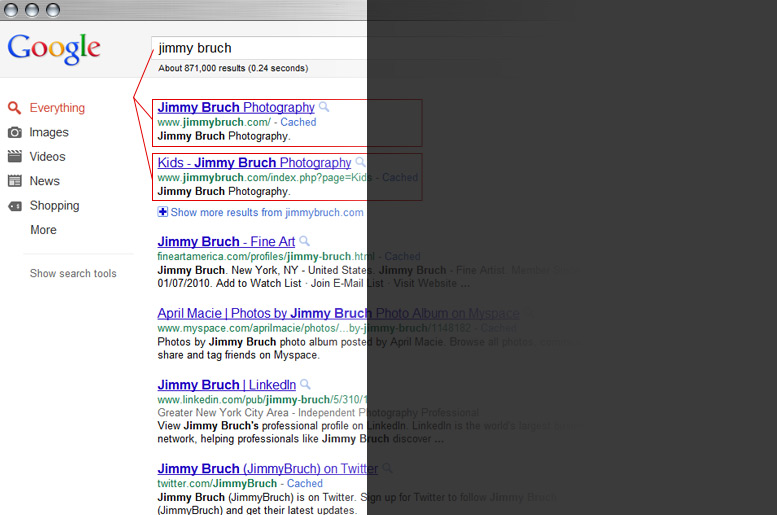Viewport: 777px width, 515px height.
Task: Click the third window control button in title bar
Action: coord(53,10)
